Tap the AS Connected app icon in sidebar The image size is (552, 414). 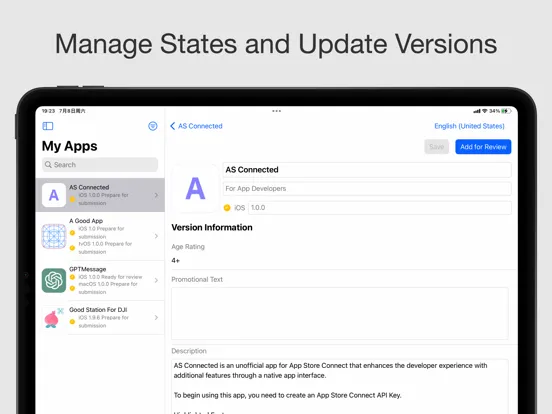coord(54,195)
